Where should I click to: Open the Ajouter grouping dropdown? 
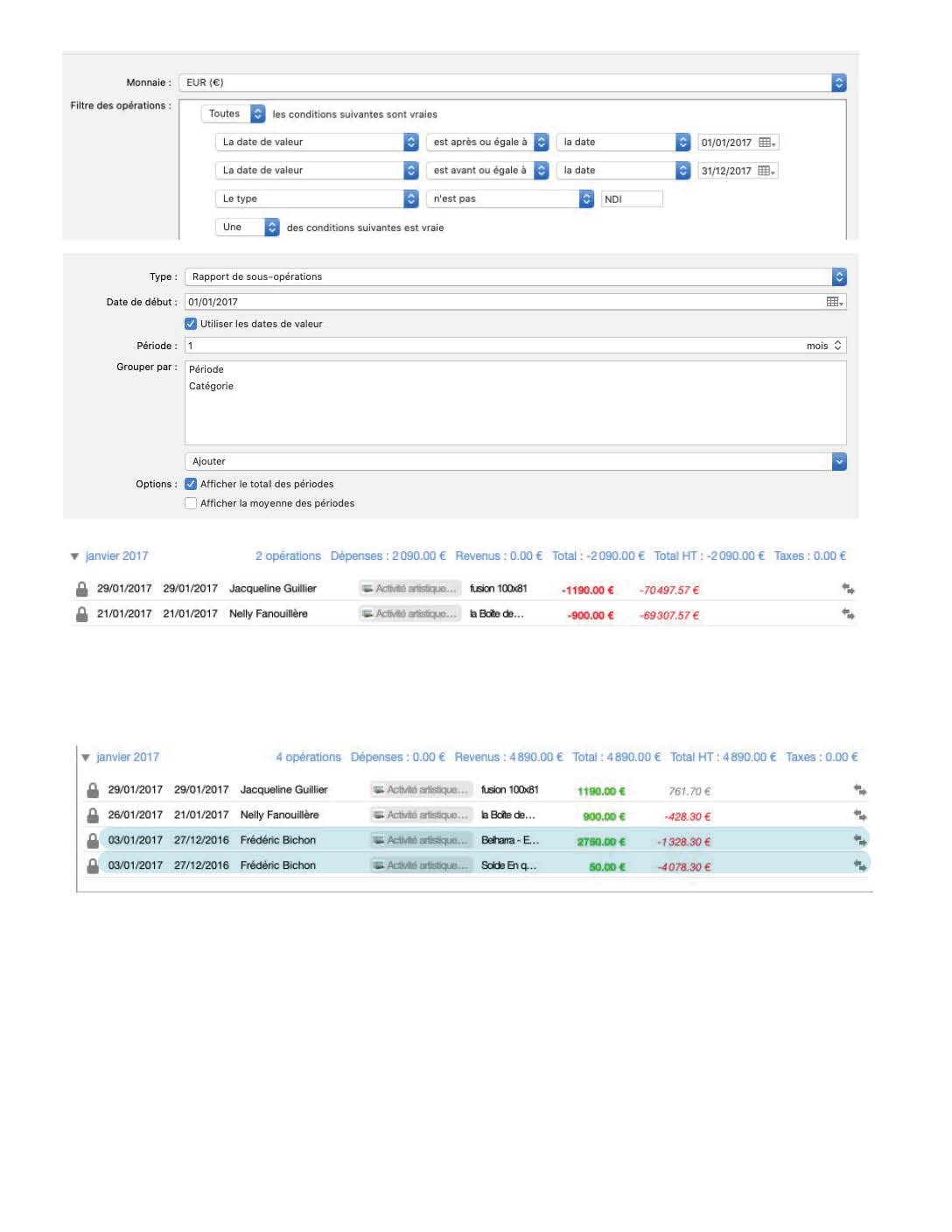pos(838,461)
